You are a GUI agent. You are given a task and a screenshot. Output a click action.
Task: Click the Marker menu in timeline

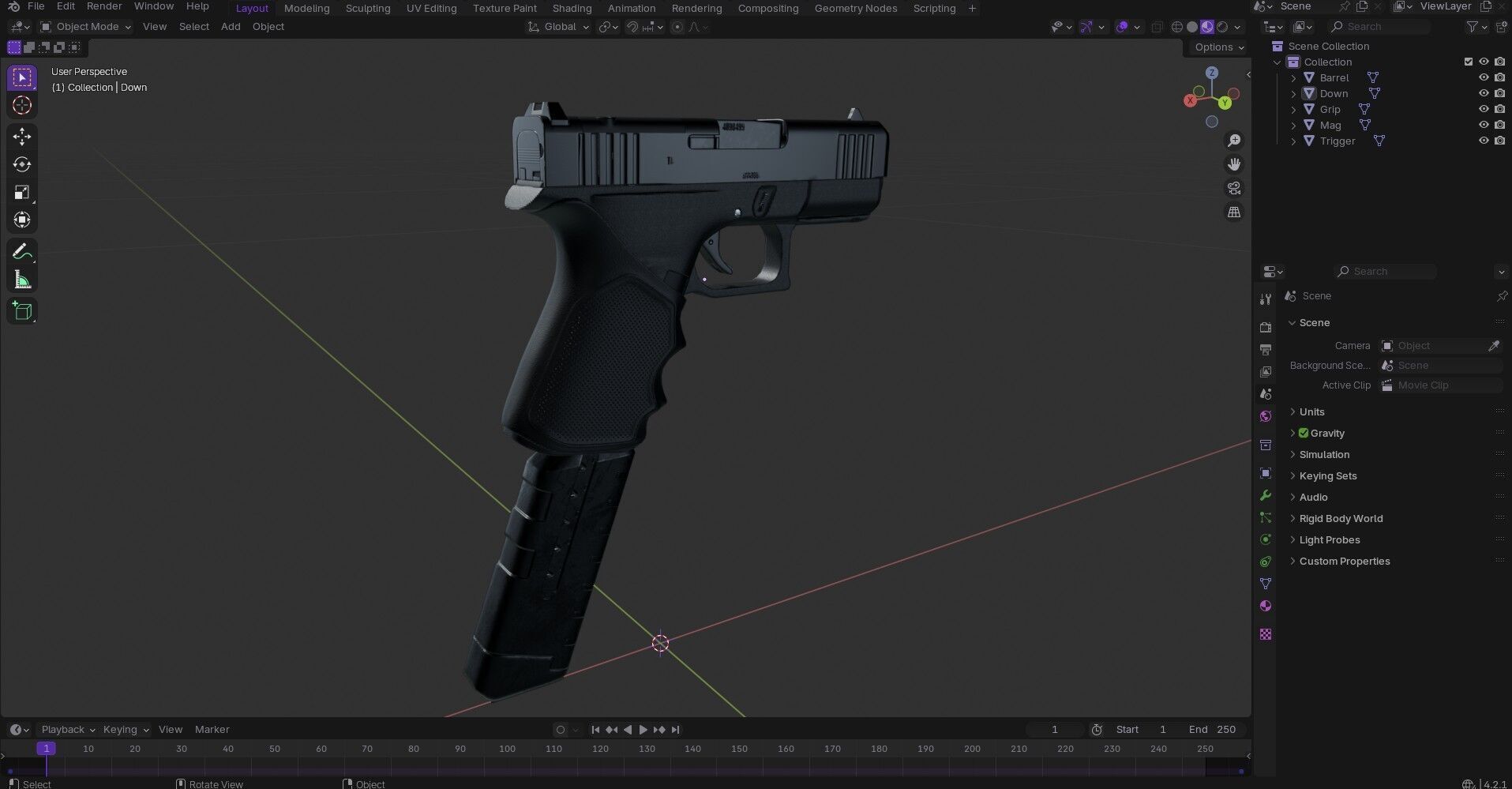pyautogui.click(x=212, y=730)
